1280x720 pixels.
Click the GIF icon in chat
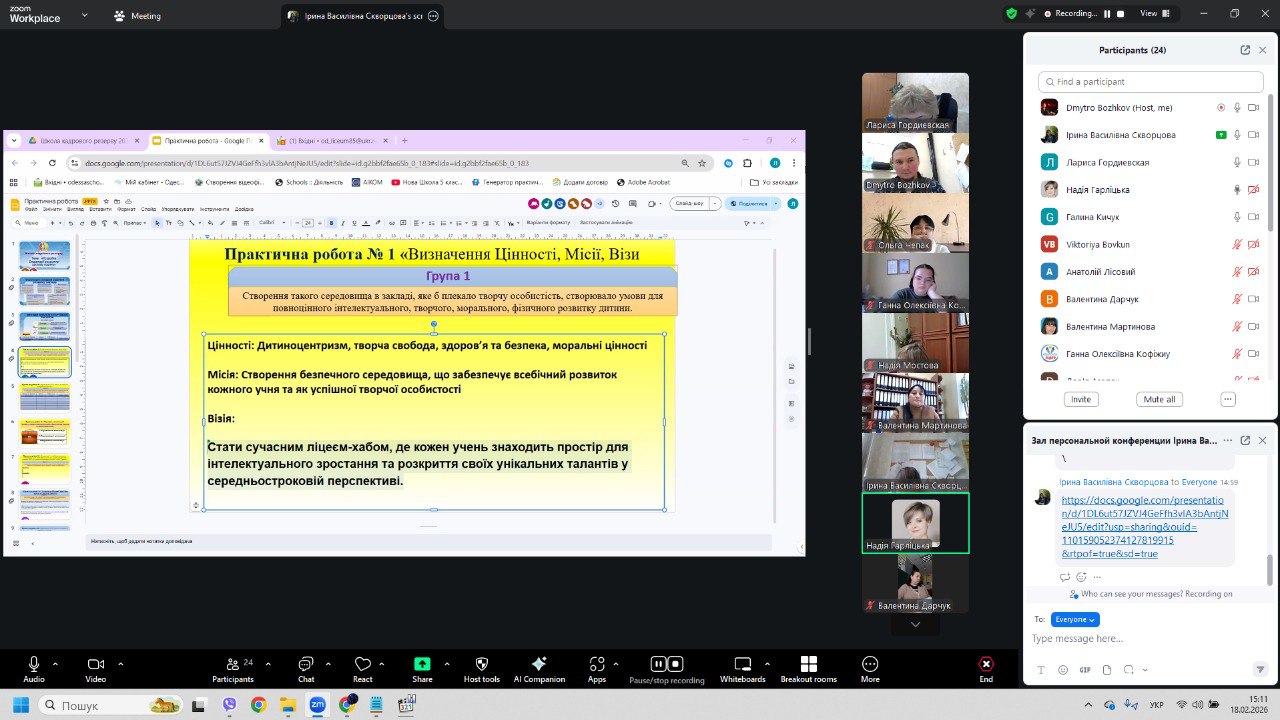1085,669
